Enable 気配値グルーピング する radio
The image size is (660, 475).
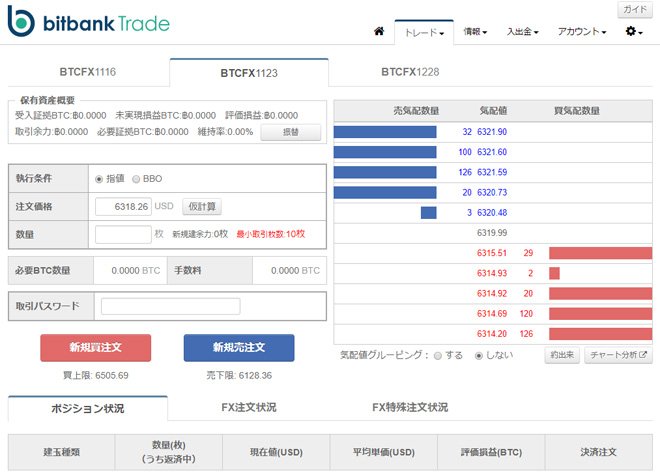click(x=438, y=356)
